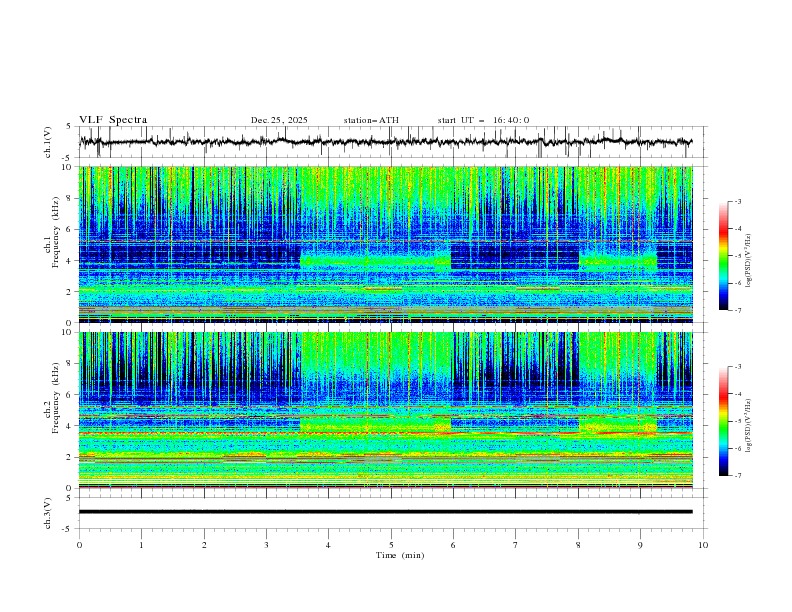Viewport: 792px width, 612px height.
Task: Click the -7 tick on lower colorbar
Action: coord(737,476)
